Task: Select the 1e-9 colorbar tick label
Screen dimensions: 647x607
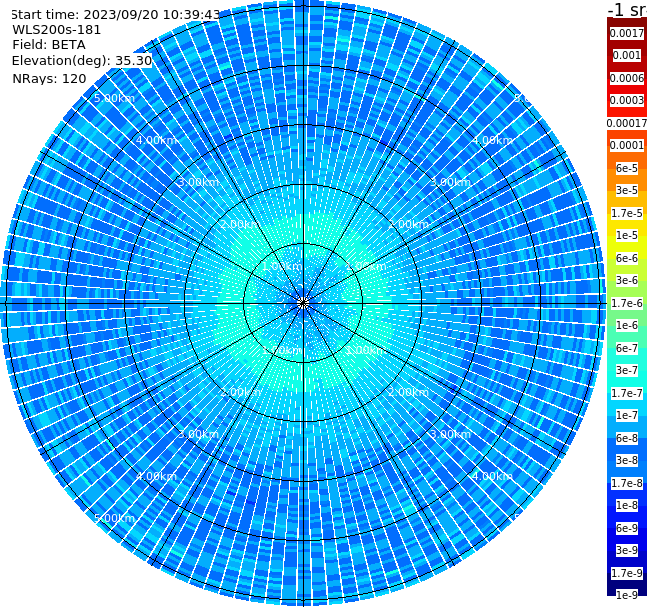Action: click(627, 595)
